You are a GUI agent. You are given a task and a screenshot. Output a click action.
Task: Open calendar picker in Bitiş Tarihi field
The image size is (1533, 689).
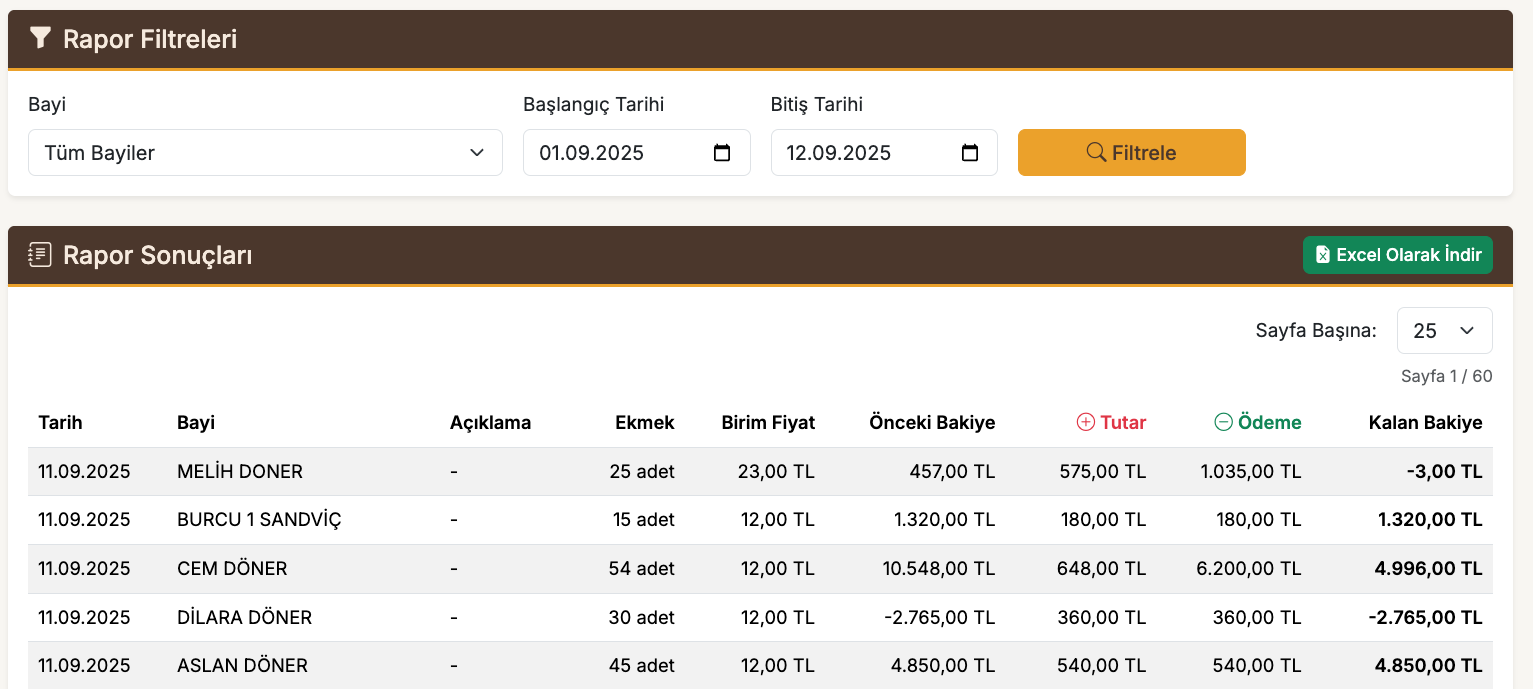pos(969,153)
